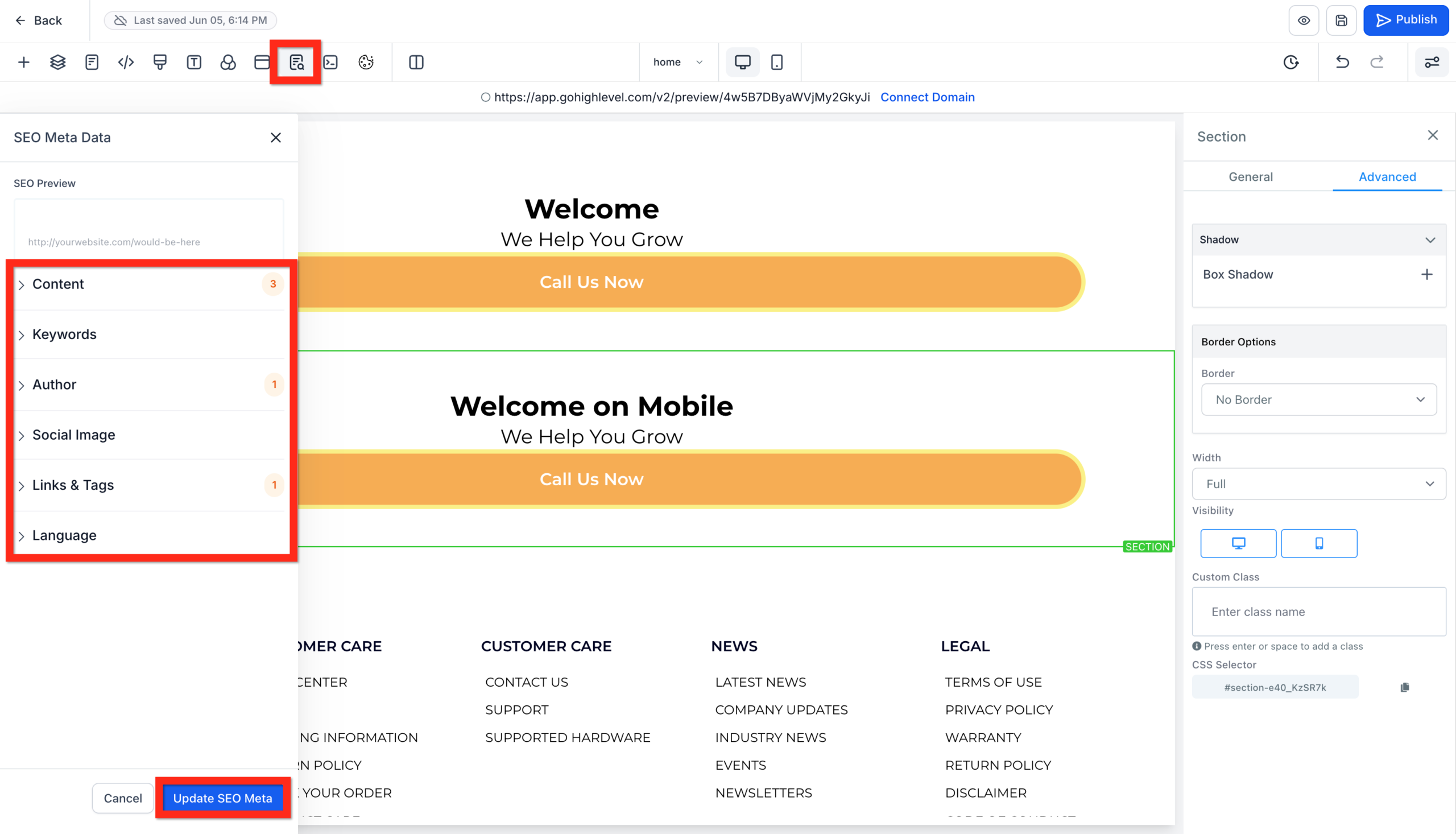Open the home page selector dropdown

coord(678,62)
